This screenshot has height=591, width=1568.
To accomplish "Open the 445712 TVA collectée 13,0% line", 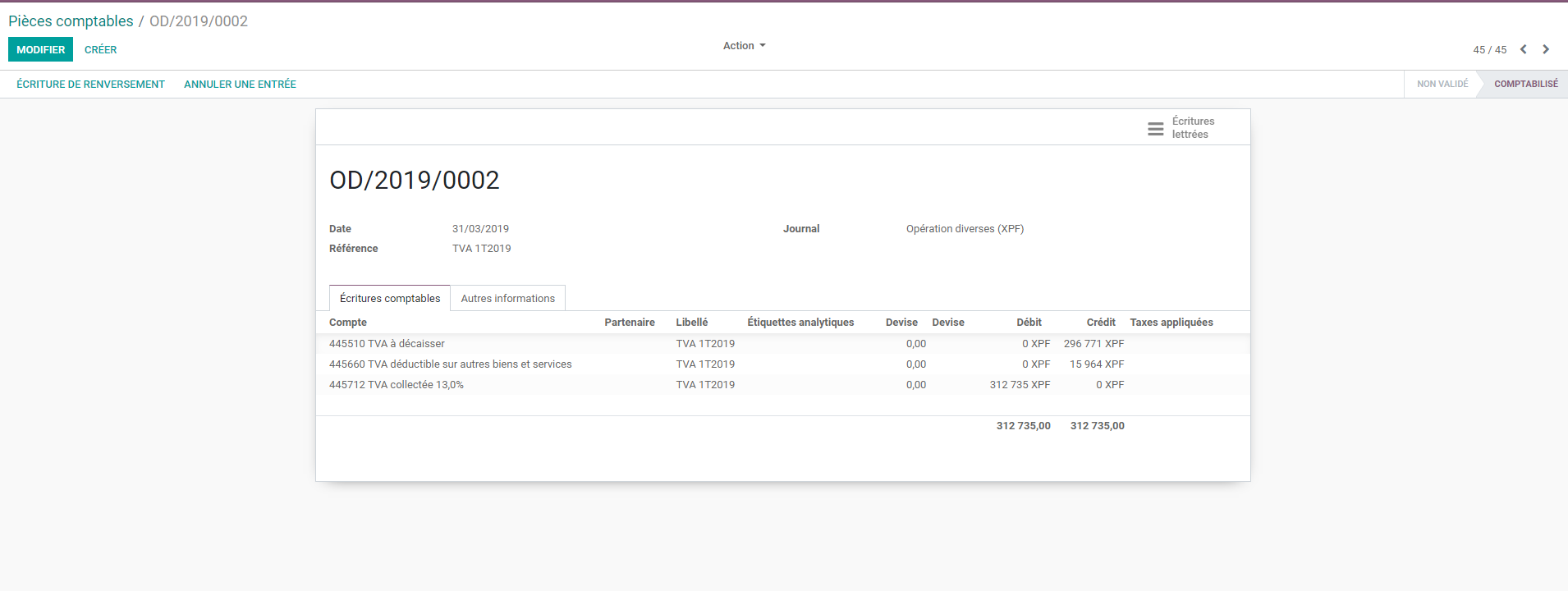I will [x=396, y=385].
